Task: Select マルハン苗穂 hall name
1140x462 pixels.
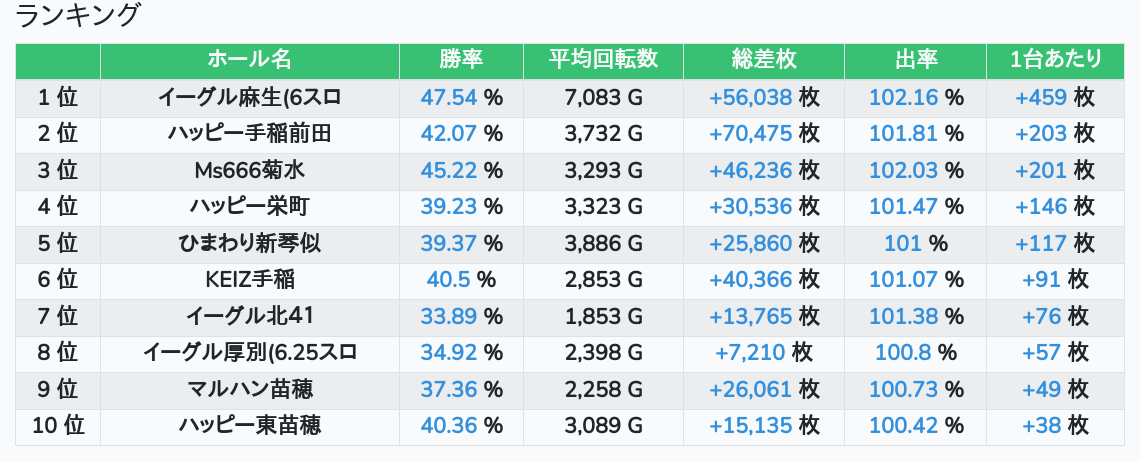Action: (249, 389)
